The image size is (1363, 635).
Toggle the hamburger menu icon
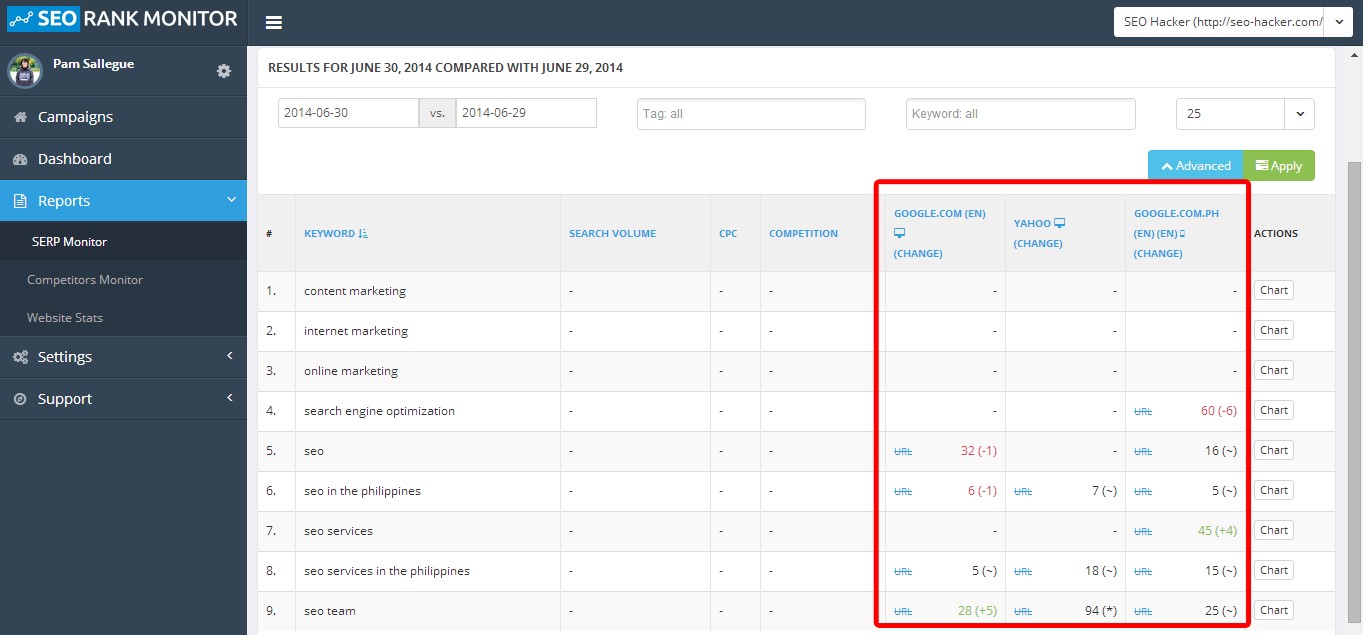(274, 22)
